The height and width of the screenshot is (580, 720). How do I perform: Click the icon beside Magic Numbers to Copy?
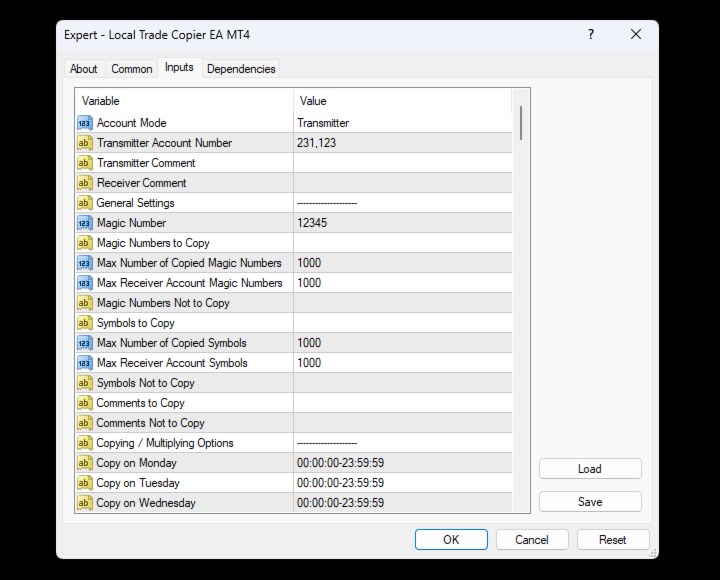click(84, 243)
